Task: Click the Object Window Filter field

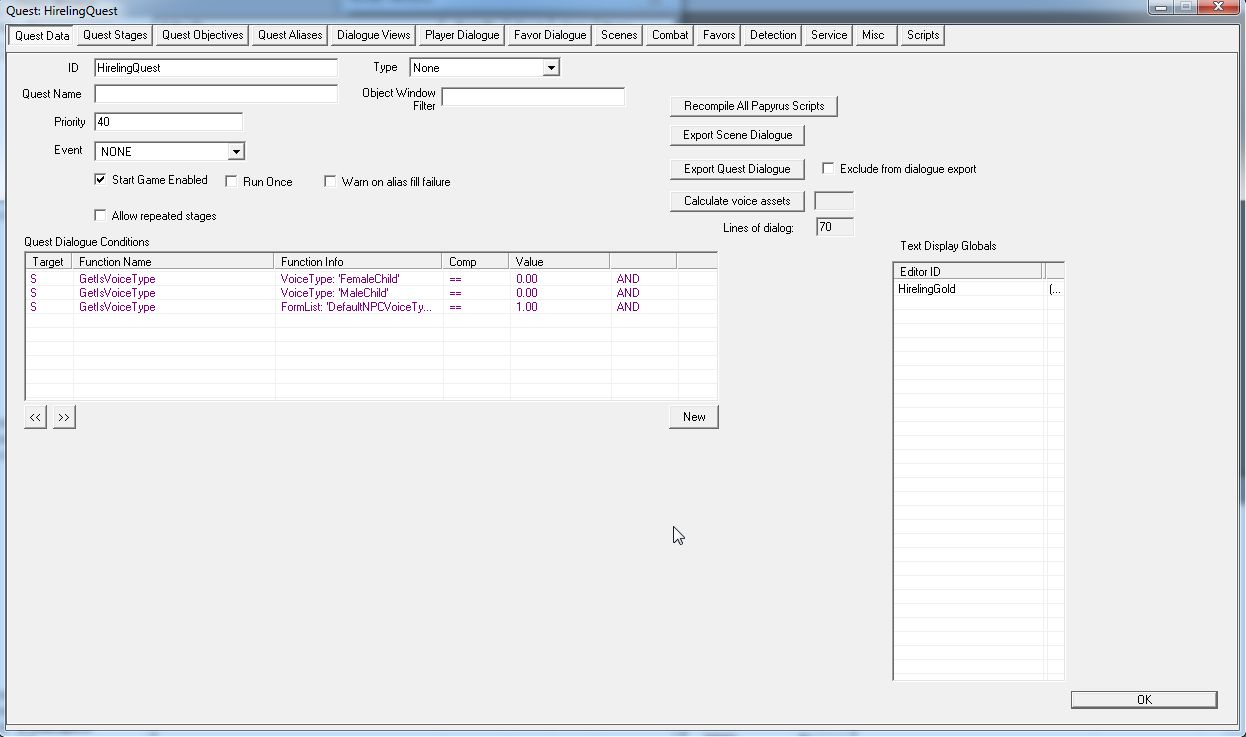Action: [x=533, y=97]
